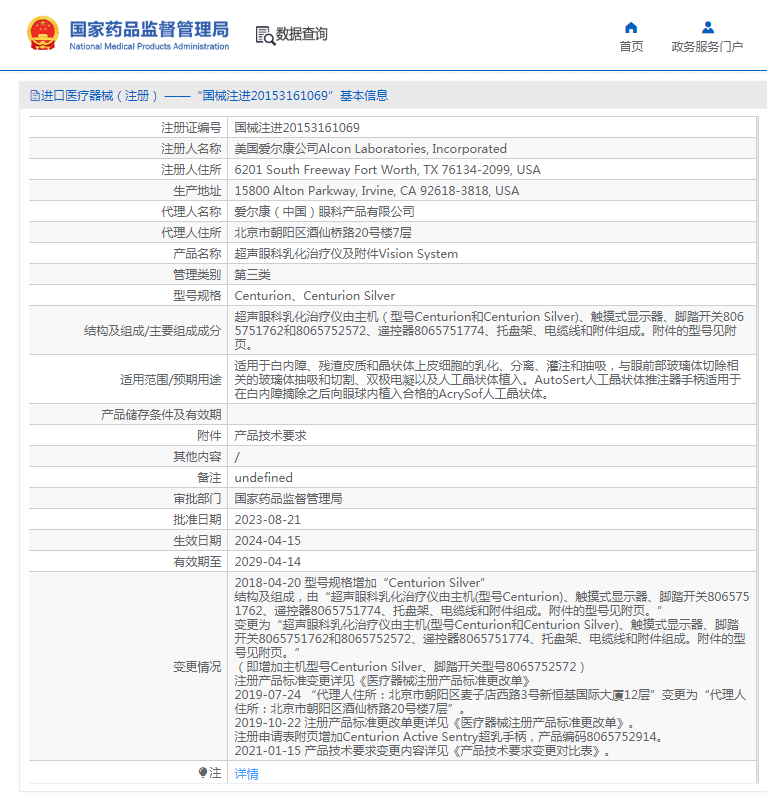This screenshot has width=767, height=798.
Task: Select agent name 爱尔康（中国）眼科产品有限公司
Action: pyautogui.click(x=324, y=211)
